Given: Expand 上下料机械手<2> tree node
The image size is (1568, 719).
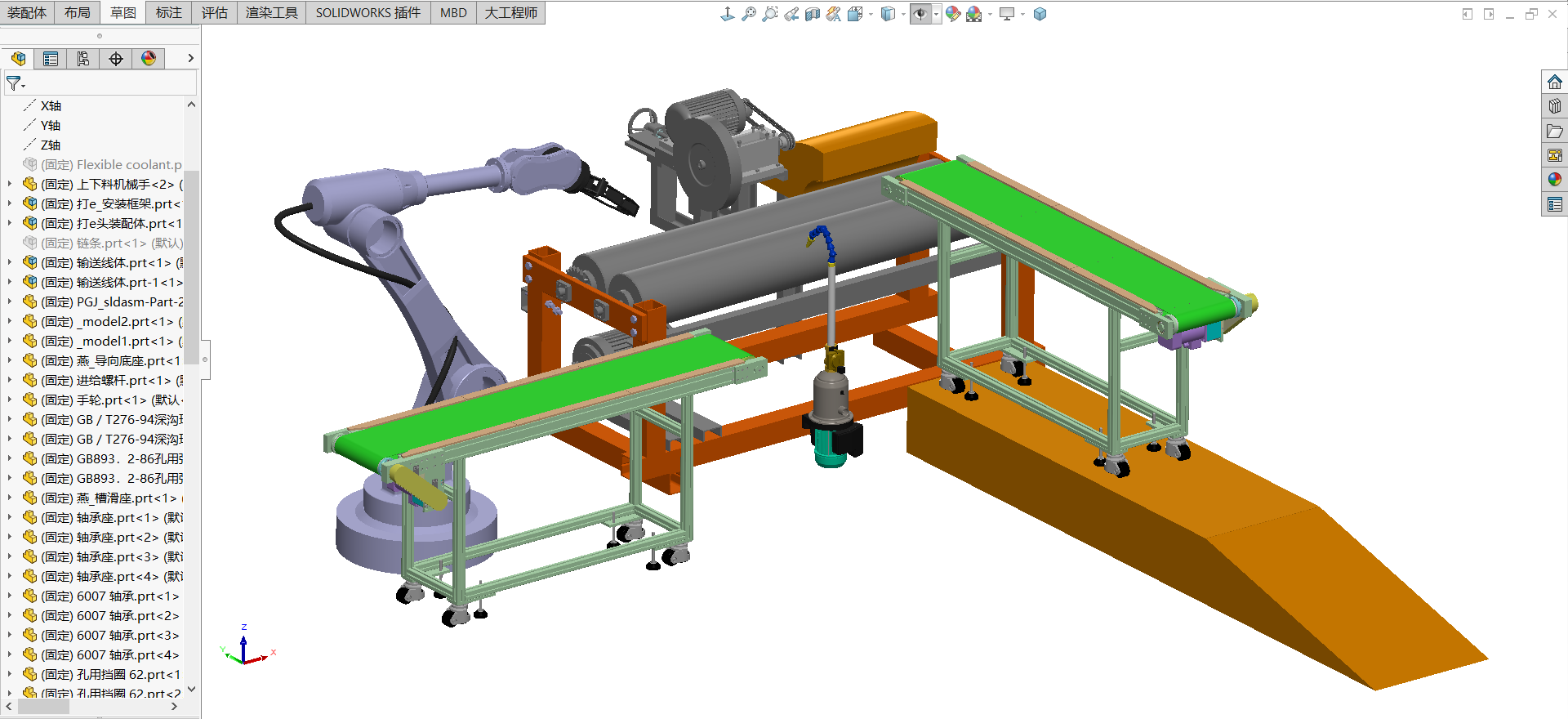Looking at the screenshot, I should click(9, 184).
